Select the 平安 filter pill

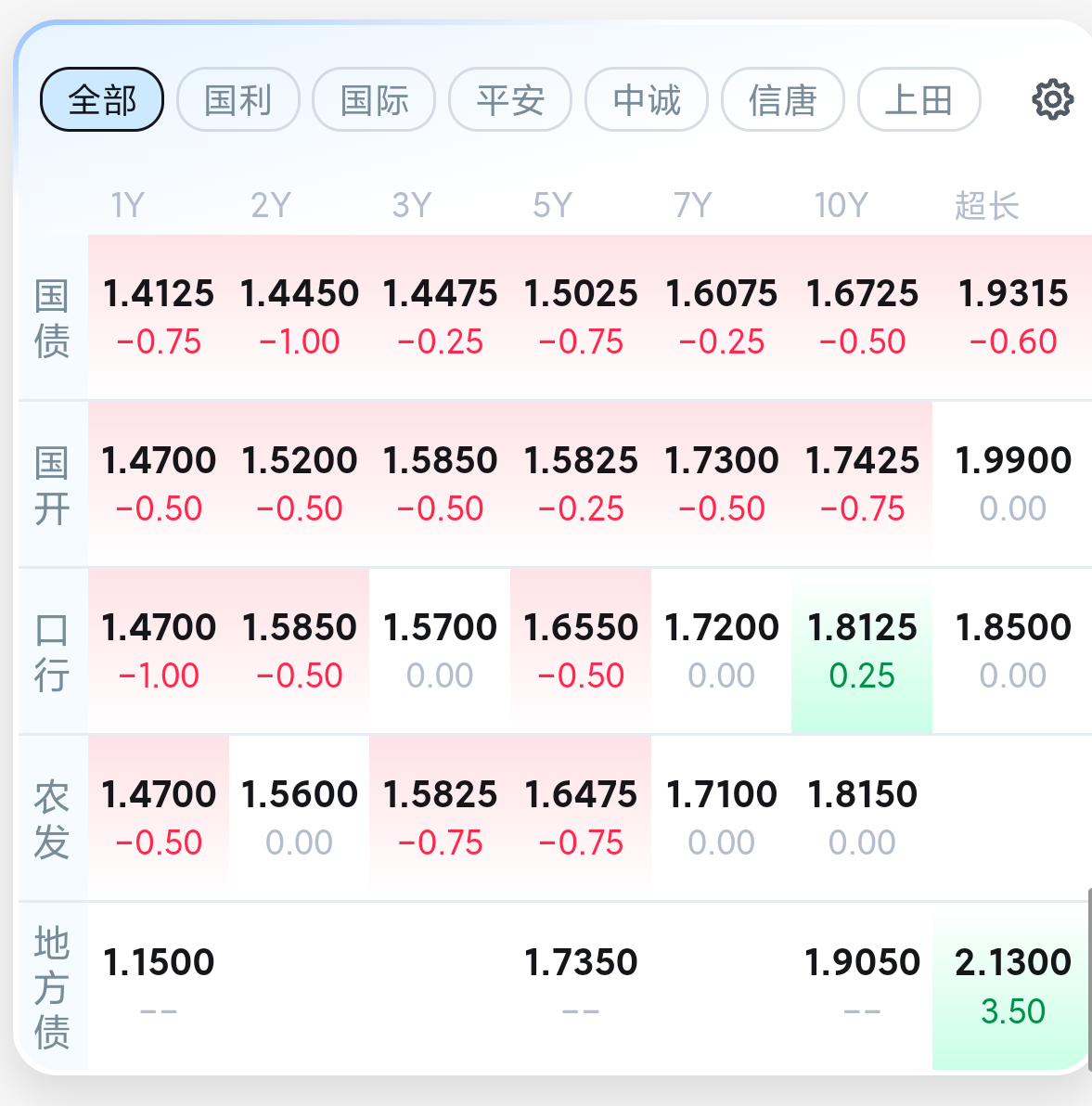[x=510, y=99]
